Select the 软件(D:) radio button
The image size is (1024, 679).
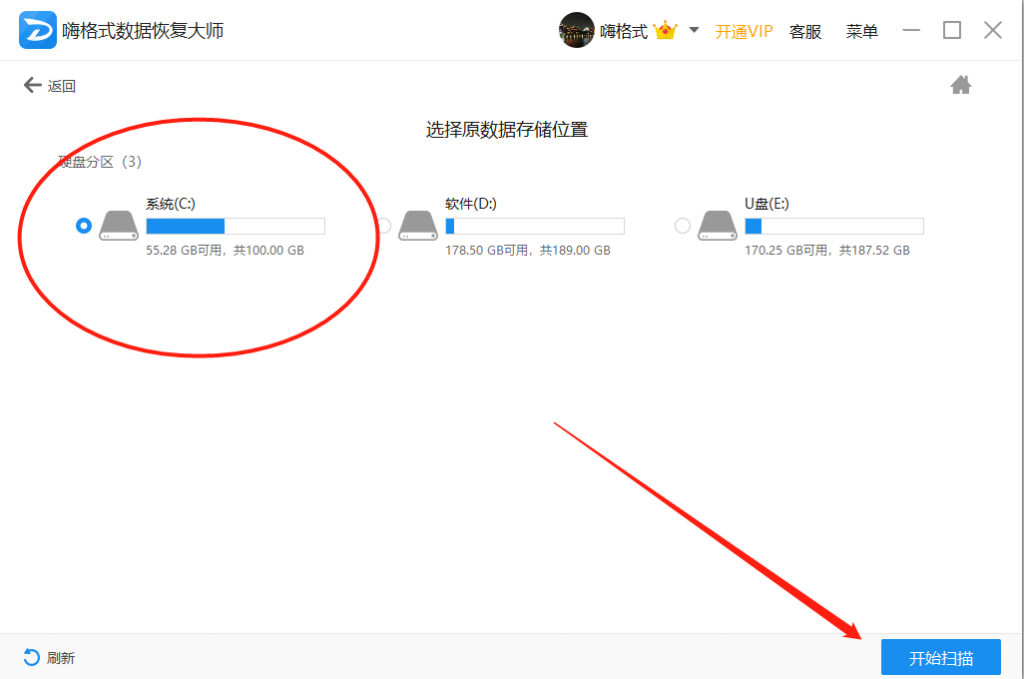383,226
